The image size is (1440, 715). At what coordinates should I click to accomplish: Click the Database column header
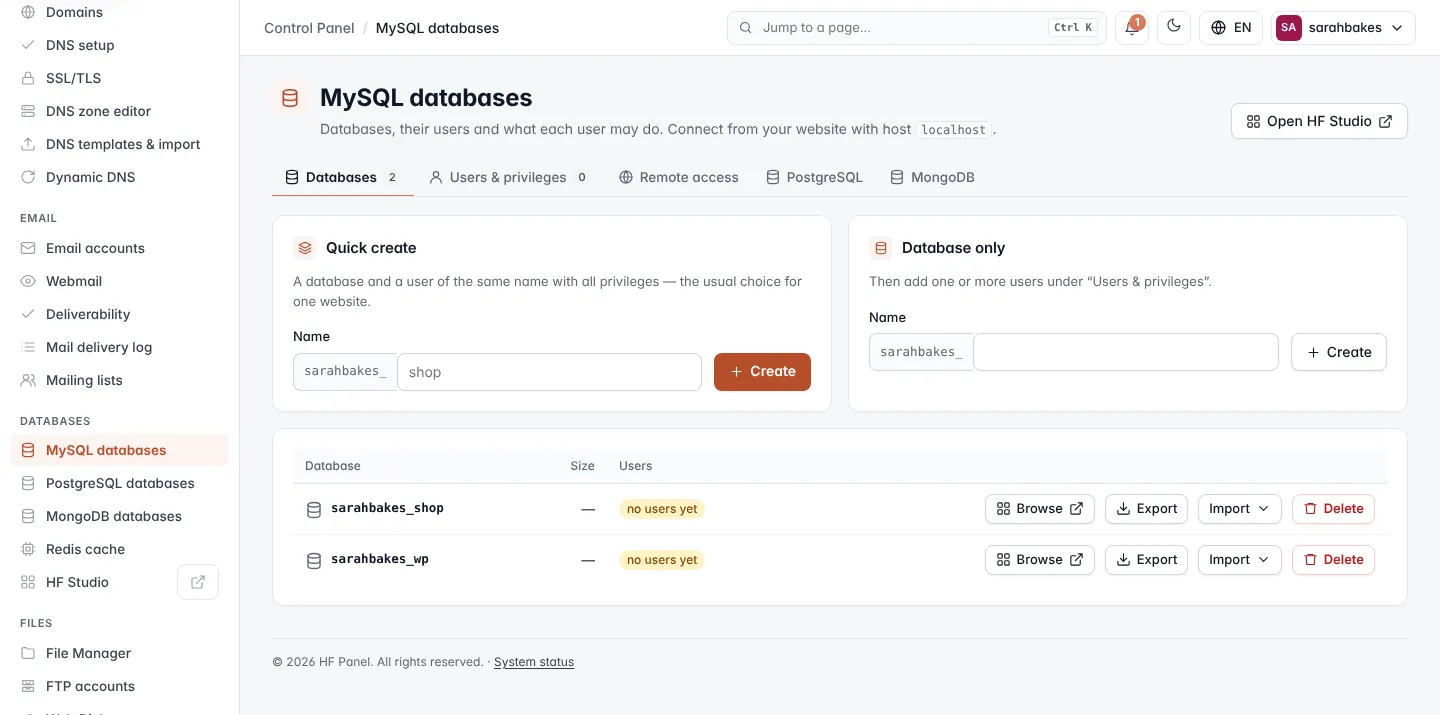[333, 466]
